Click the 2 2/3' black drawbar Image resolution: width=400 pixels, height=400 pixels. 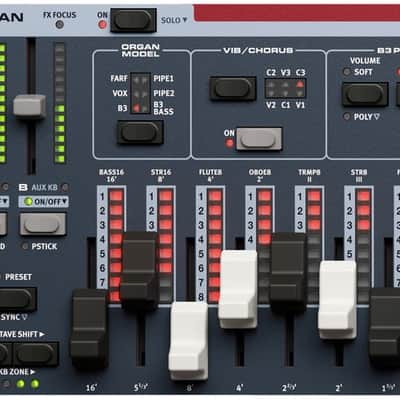point(288,272)
